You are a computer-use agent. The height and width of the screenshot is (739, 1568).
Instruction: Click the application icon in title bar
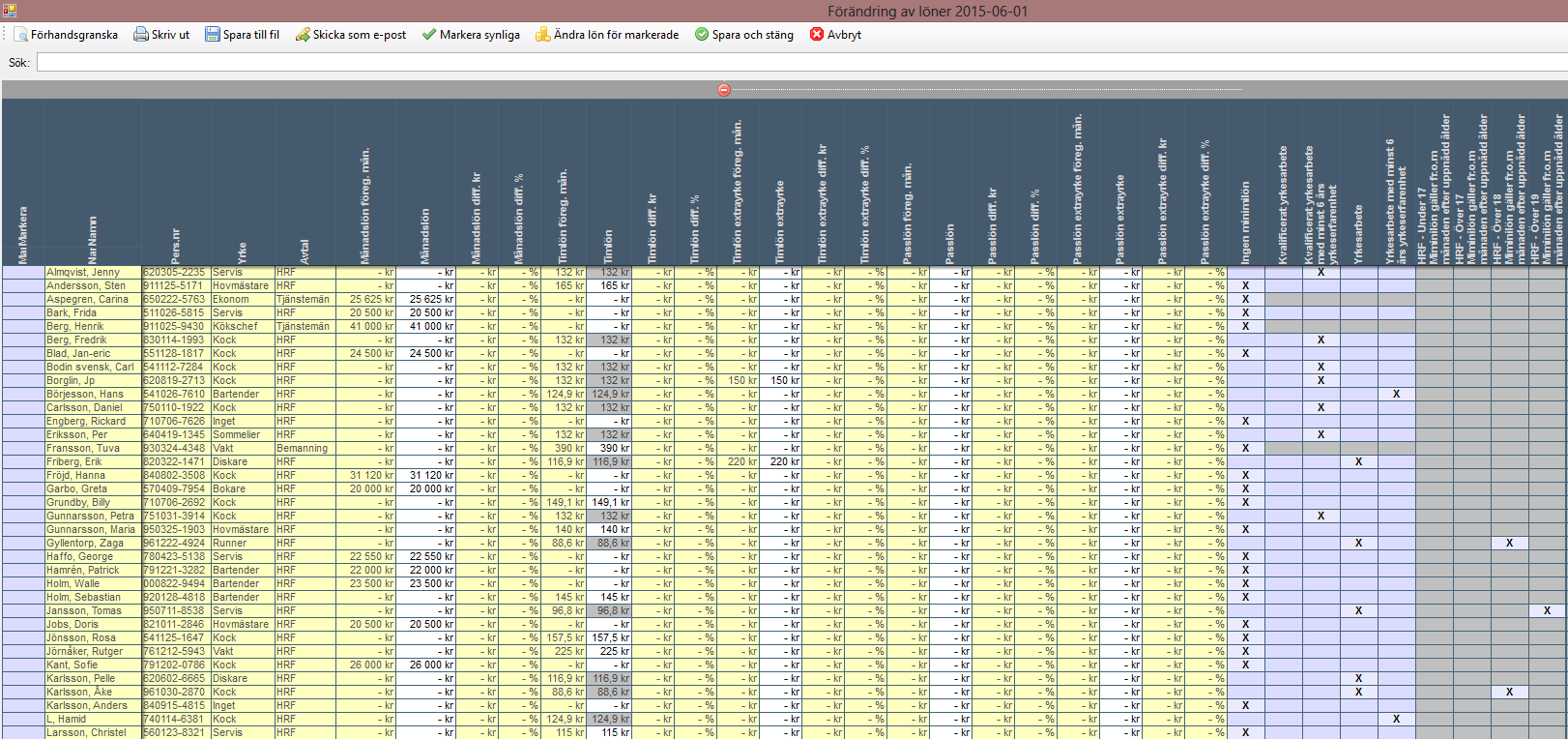pos(9,11)
